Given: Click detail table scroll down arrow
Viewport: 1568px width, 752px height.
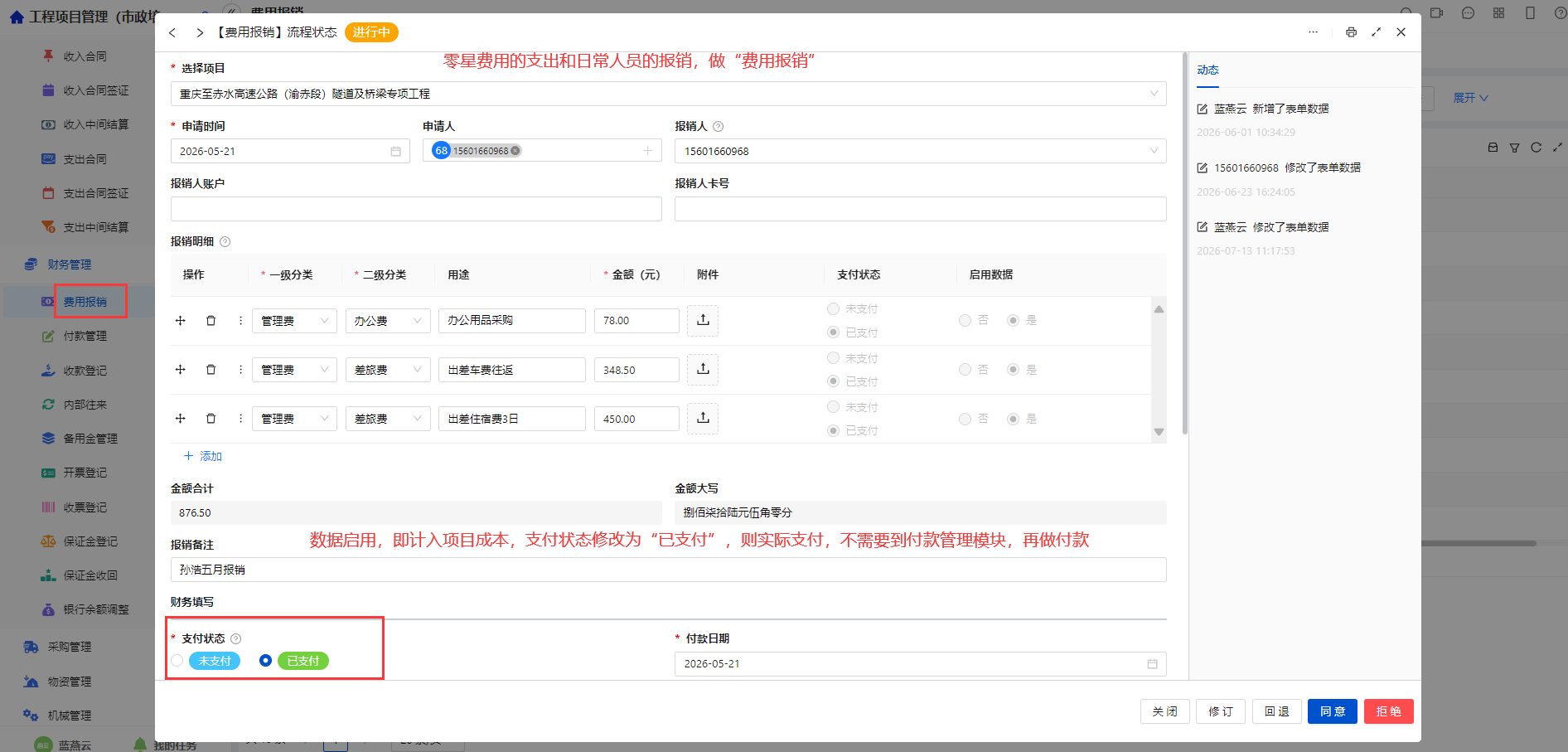Looking at the screenshot, I should click(x=1159, y=432).
